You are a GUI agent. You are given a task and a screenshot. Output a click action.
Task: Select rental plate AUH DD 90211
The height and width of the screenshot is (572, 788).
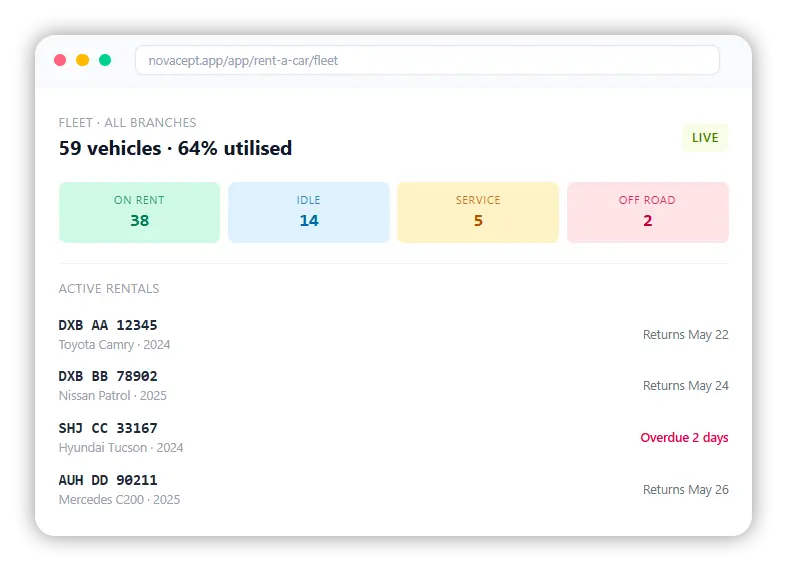108,480
